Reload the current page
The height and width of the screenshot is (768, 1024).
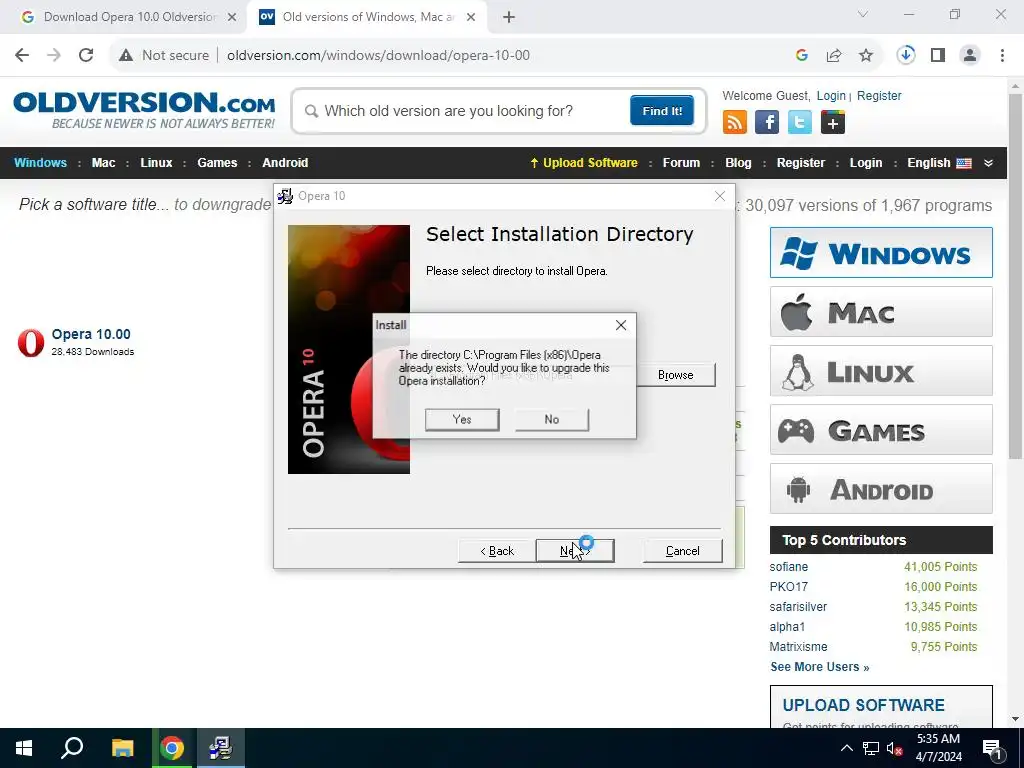point(86,56)
